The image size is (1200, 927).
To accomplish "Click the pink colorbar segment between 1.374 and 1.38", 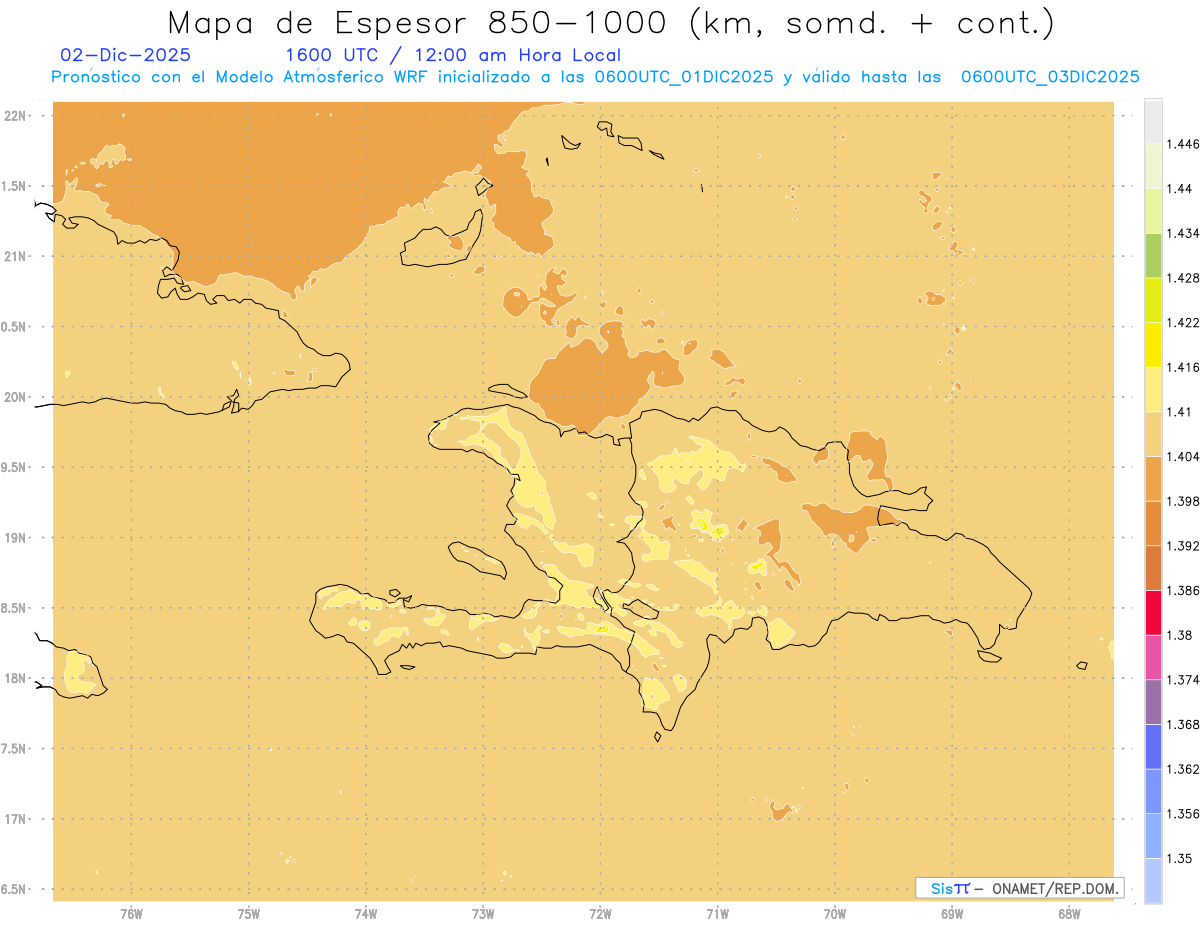I will [x=1153, y=657].
